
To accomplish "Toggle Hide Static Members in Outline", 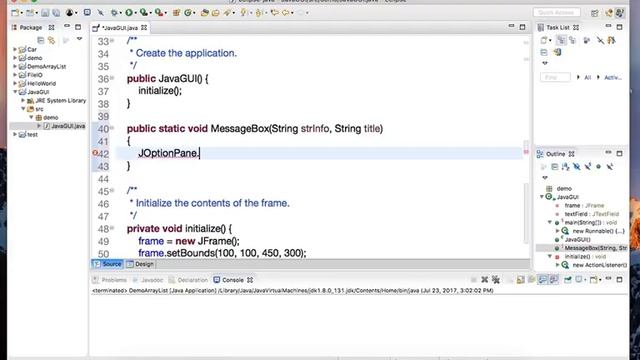I will 587,167.
